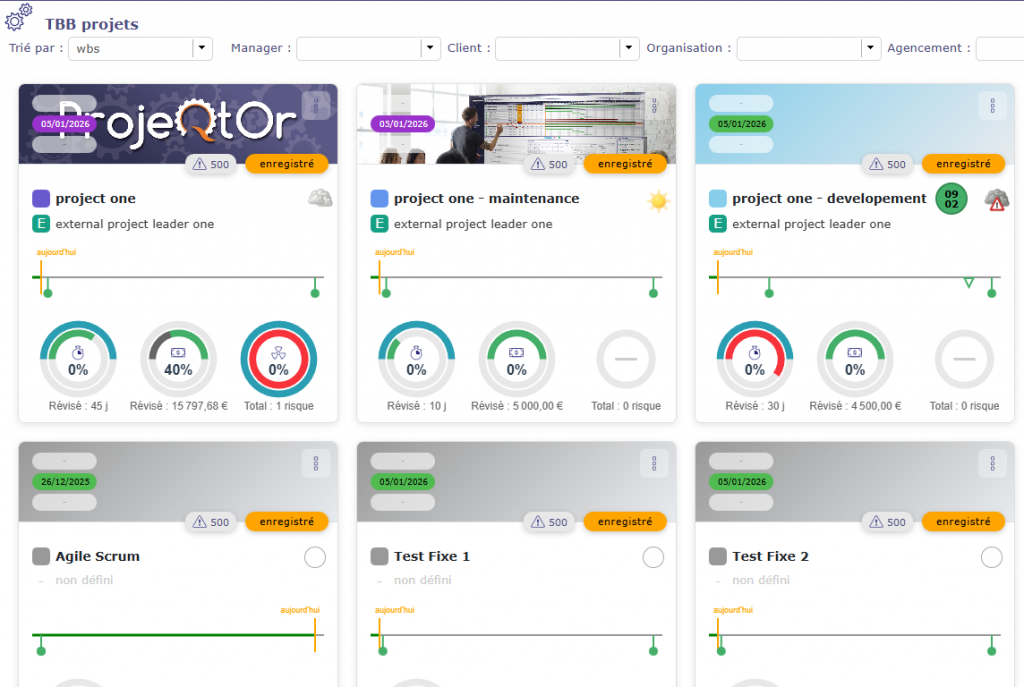Click the stopwatch gauge showing 0% on project one

78,359
